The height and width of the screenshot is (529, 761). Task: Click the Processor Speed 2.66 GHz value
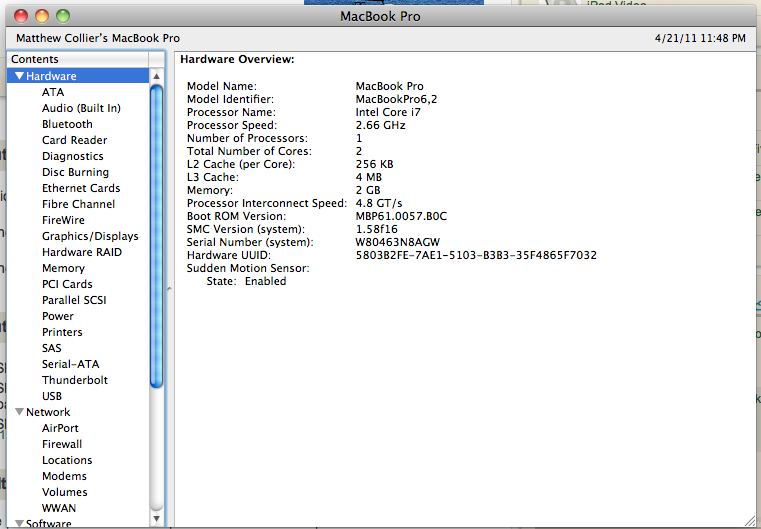pos(380,125)
